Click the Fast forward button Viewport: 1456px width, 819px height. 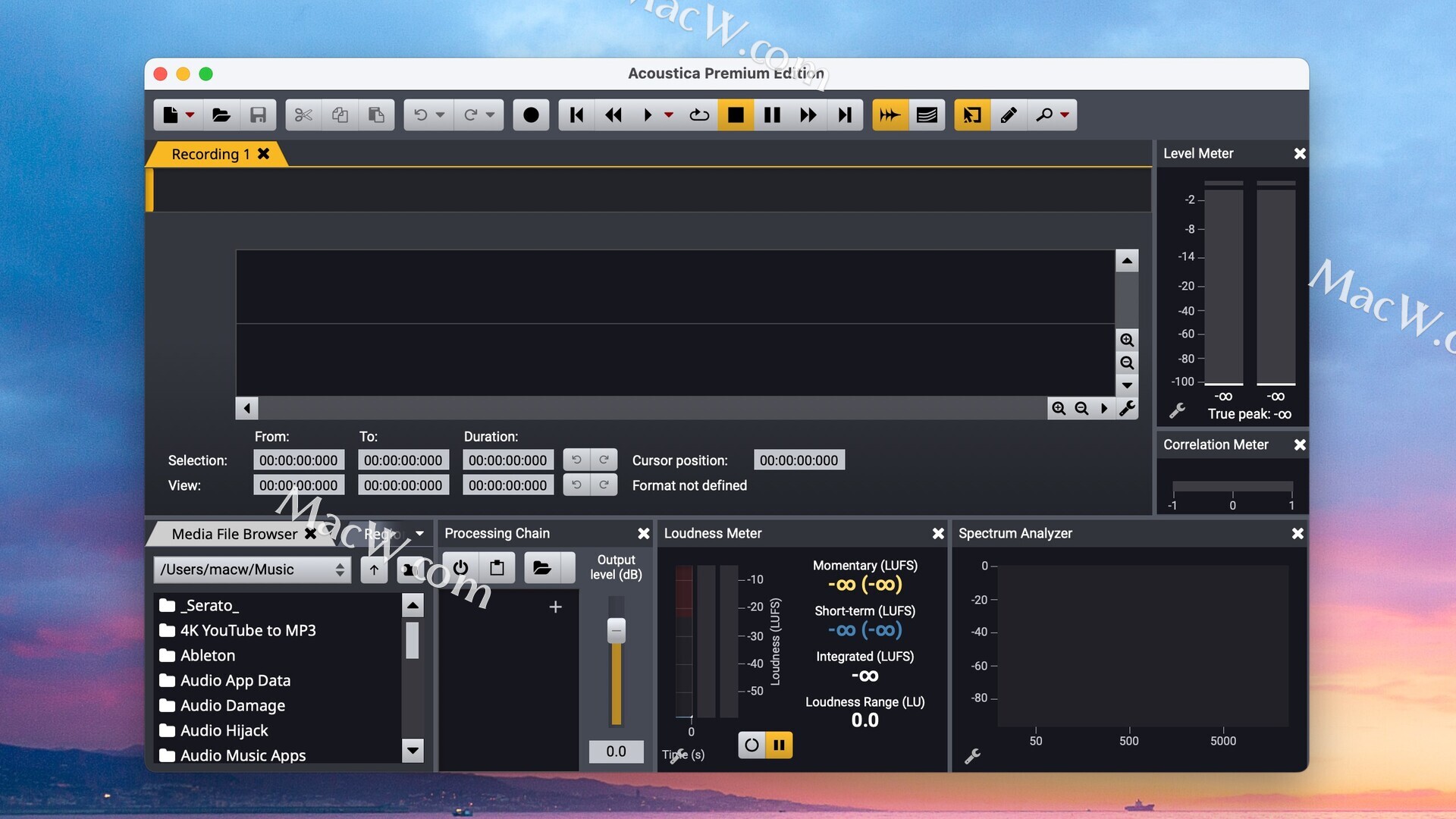[x=808, y=115]
